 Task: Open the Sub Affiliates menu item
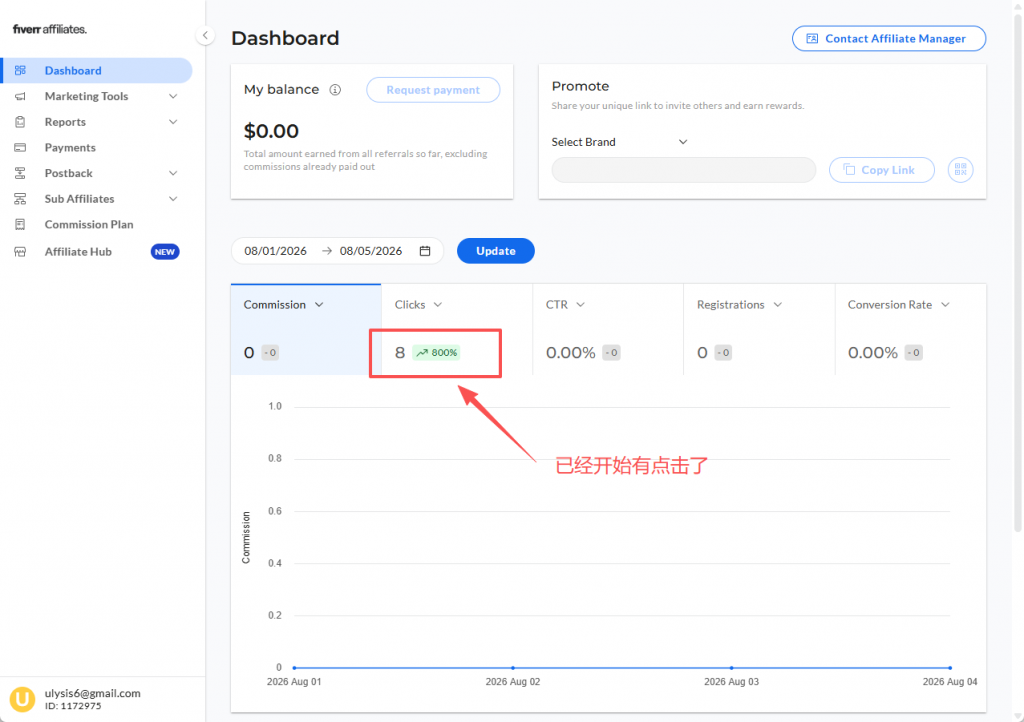[97, 198]
